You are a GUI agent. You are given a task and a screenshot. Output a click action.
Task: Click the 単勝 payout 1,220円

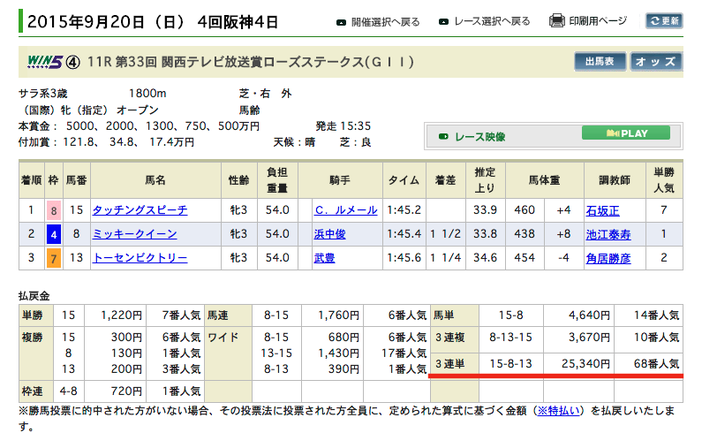click(x=121, y=315)
